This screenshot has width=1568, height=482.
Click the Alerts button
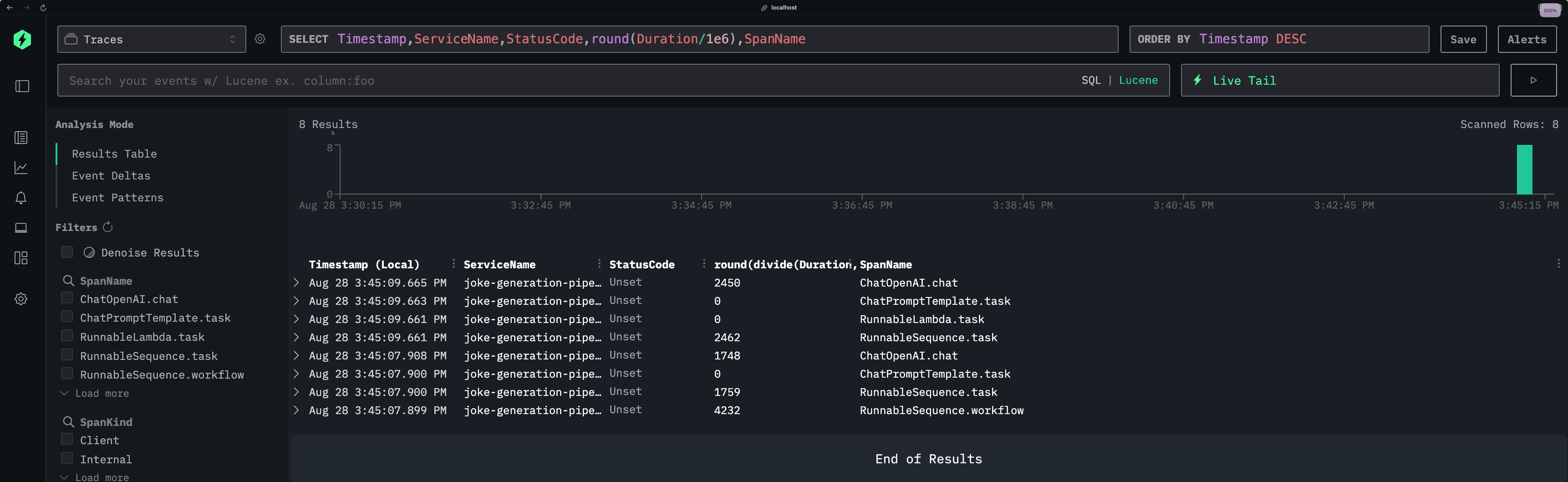click(1526, 40)
